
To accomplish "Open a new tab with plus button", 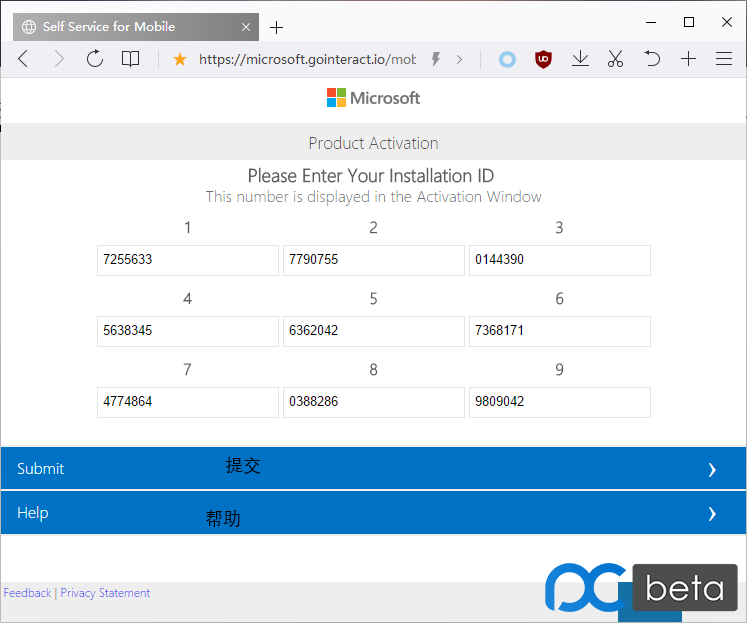I will point(276,28).
